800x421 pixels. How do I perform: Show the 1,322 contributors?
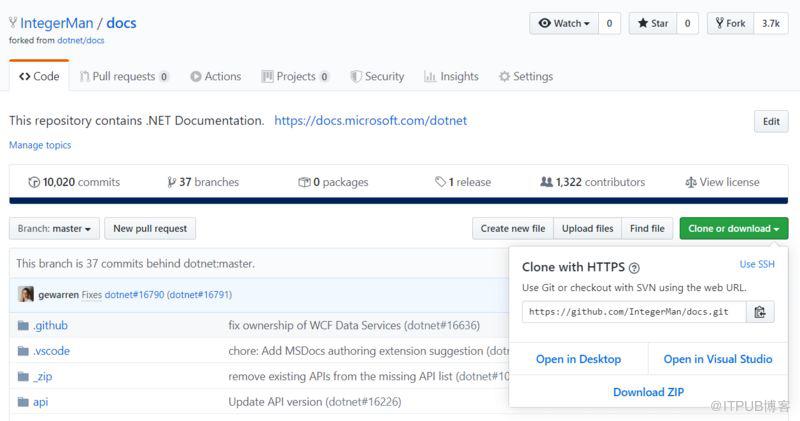593,182
